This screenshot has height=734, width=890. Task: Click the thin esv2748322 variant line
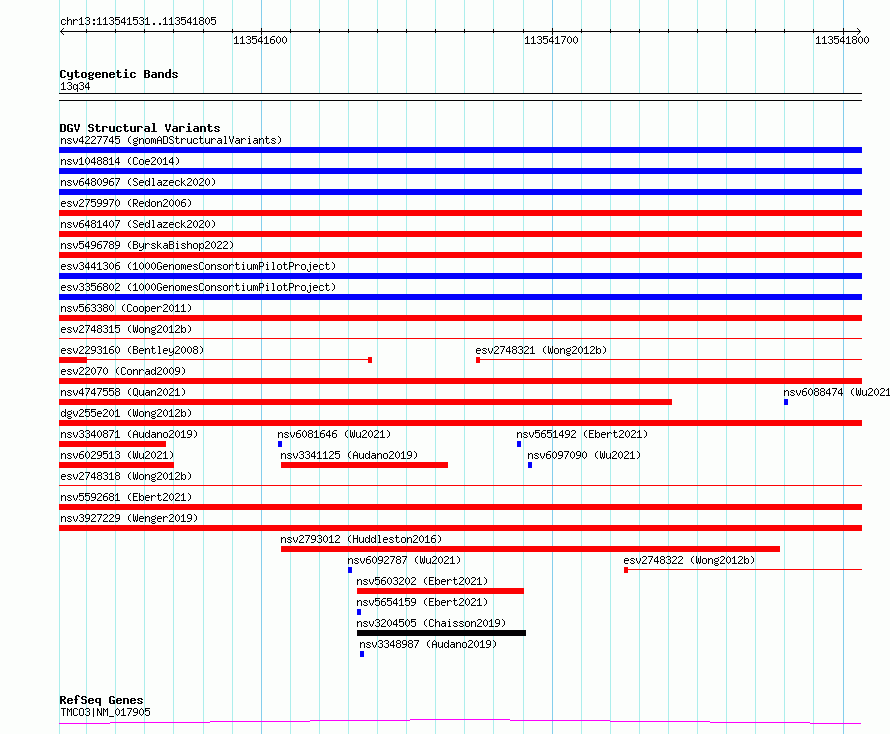pos(743,569)
